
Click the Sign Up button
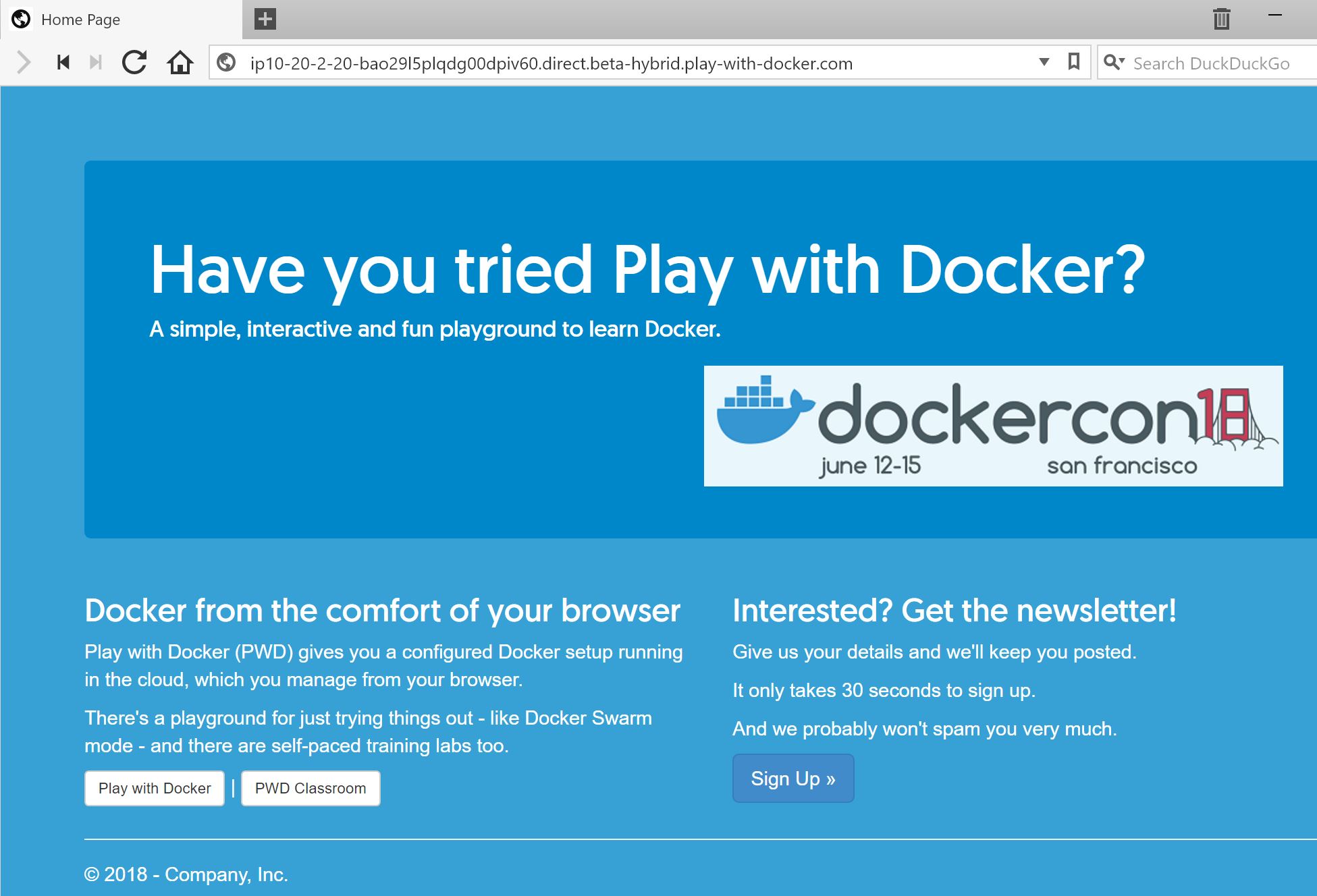[x=793, y=779]
